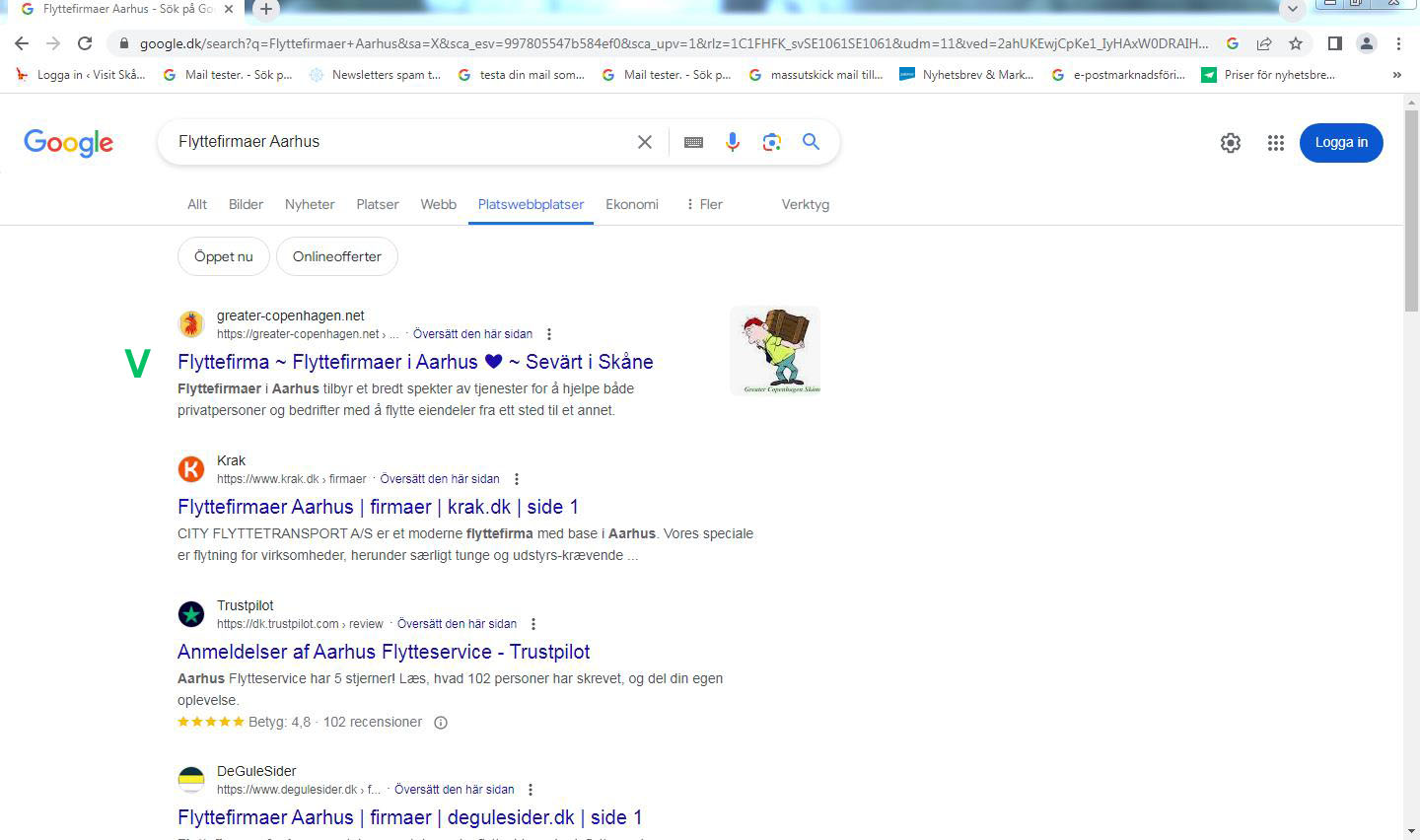Screen dimensions: 1420x840
Task: Close the Flyttefirmaer Aarhus tab
Action: click(229, 9)
